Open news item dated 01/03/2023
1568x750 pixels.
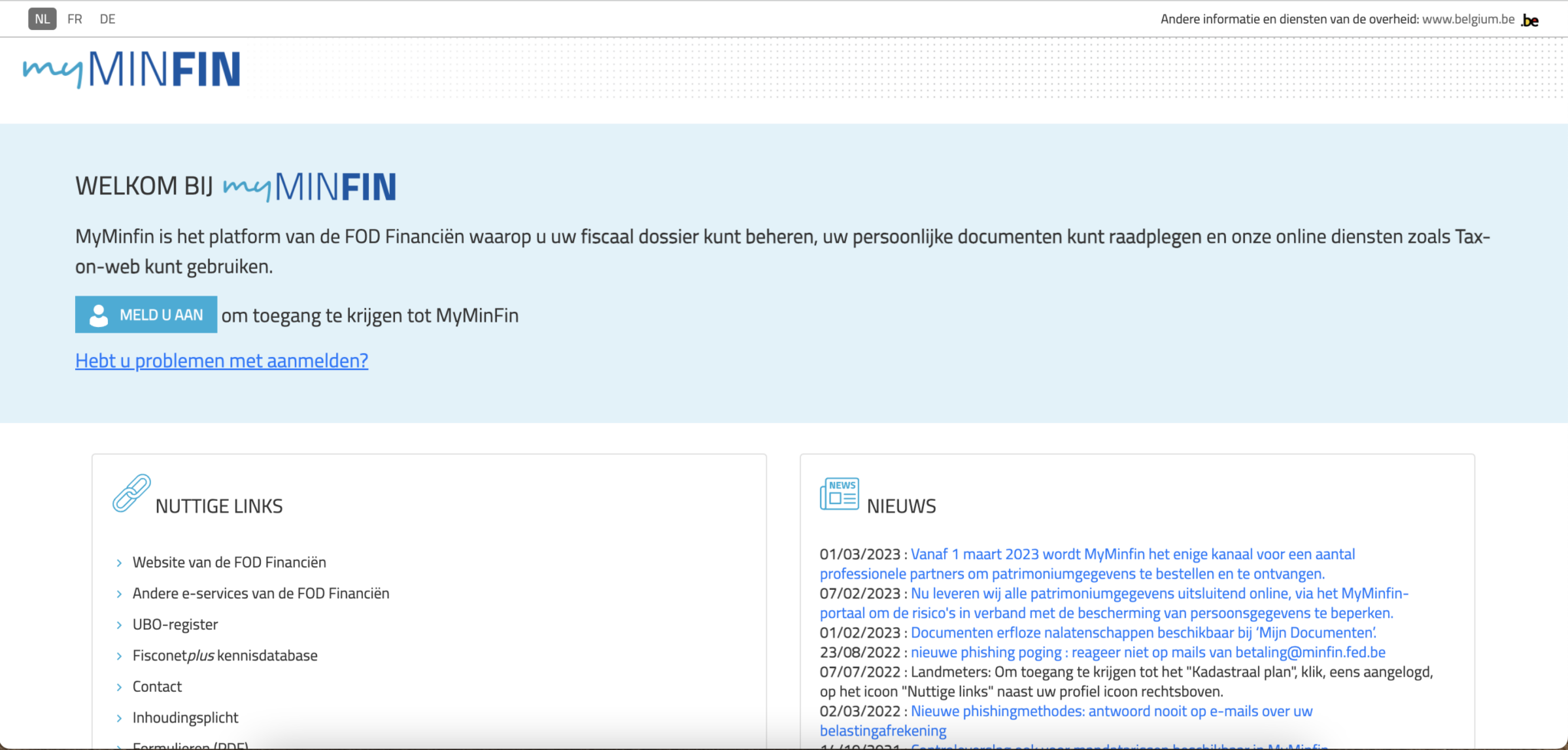tap(1087, 564)
